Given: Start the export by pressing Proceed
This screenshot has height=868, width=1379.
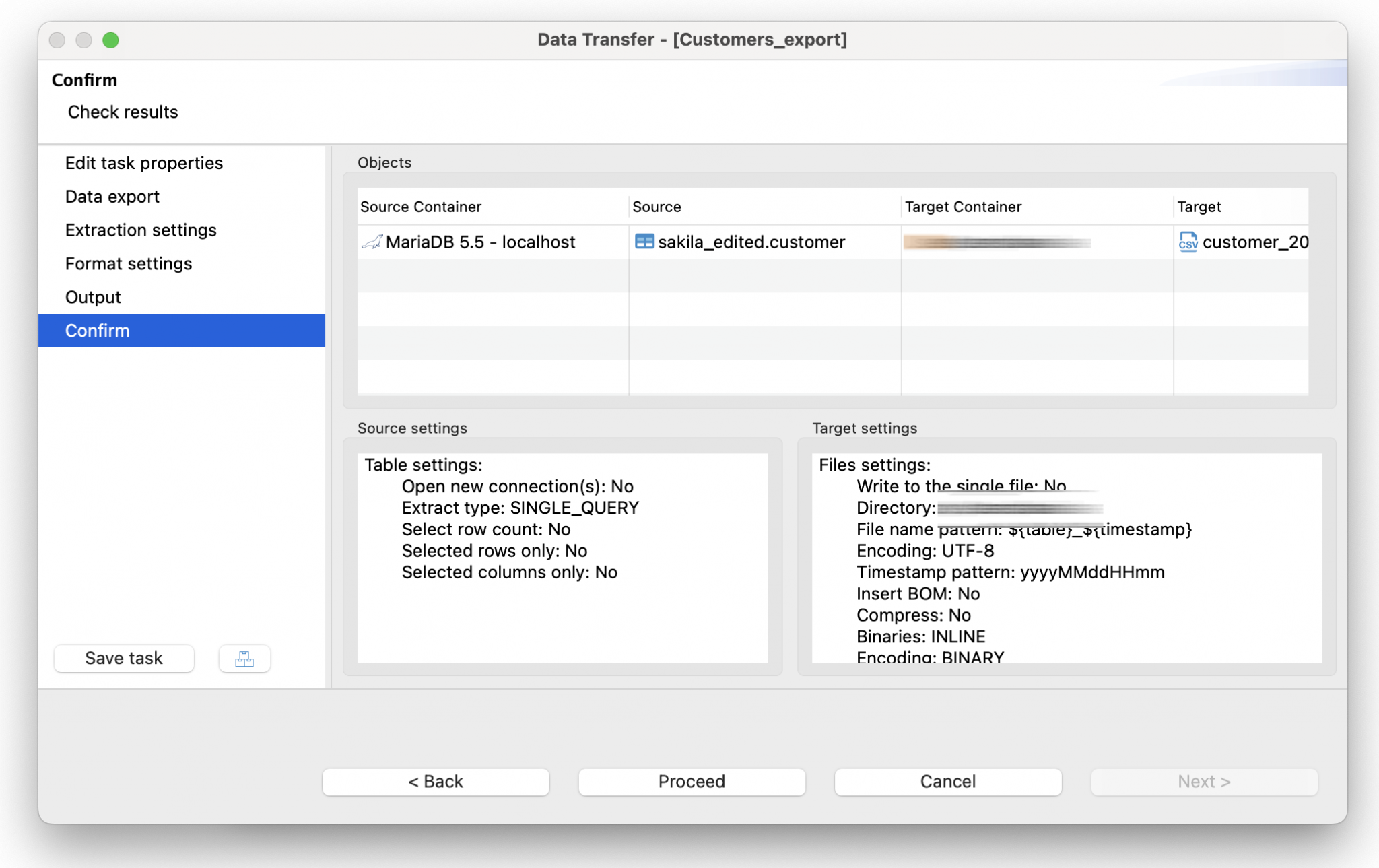Looking at the screenshot, I should (x=691, y=781).
